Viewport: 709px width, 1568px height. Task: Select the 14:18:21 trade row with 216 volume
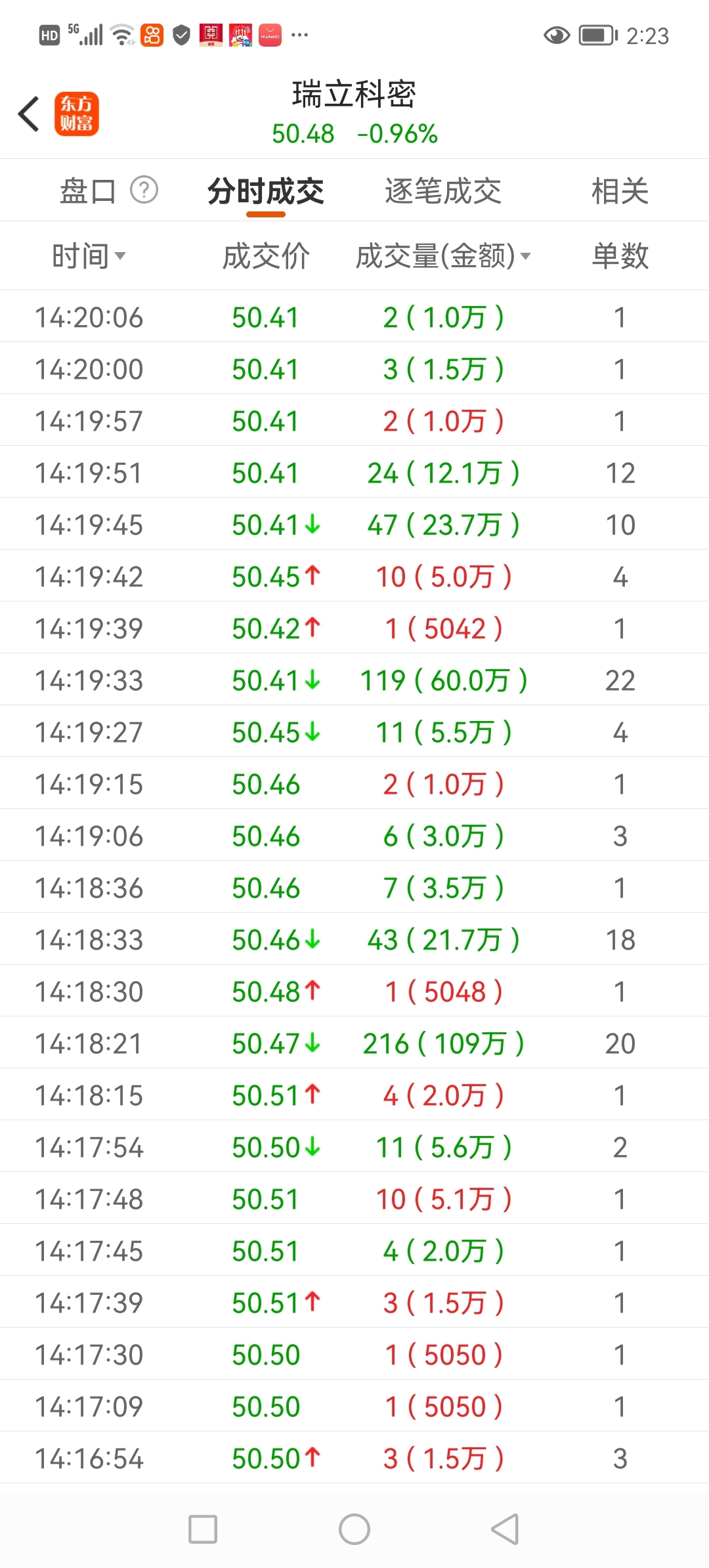354,1043
